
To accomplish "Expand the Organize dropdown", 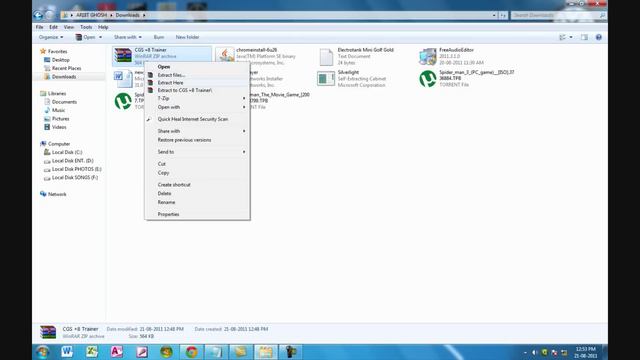I will [x=51, y=37].
